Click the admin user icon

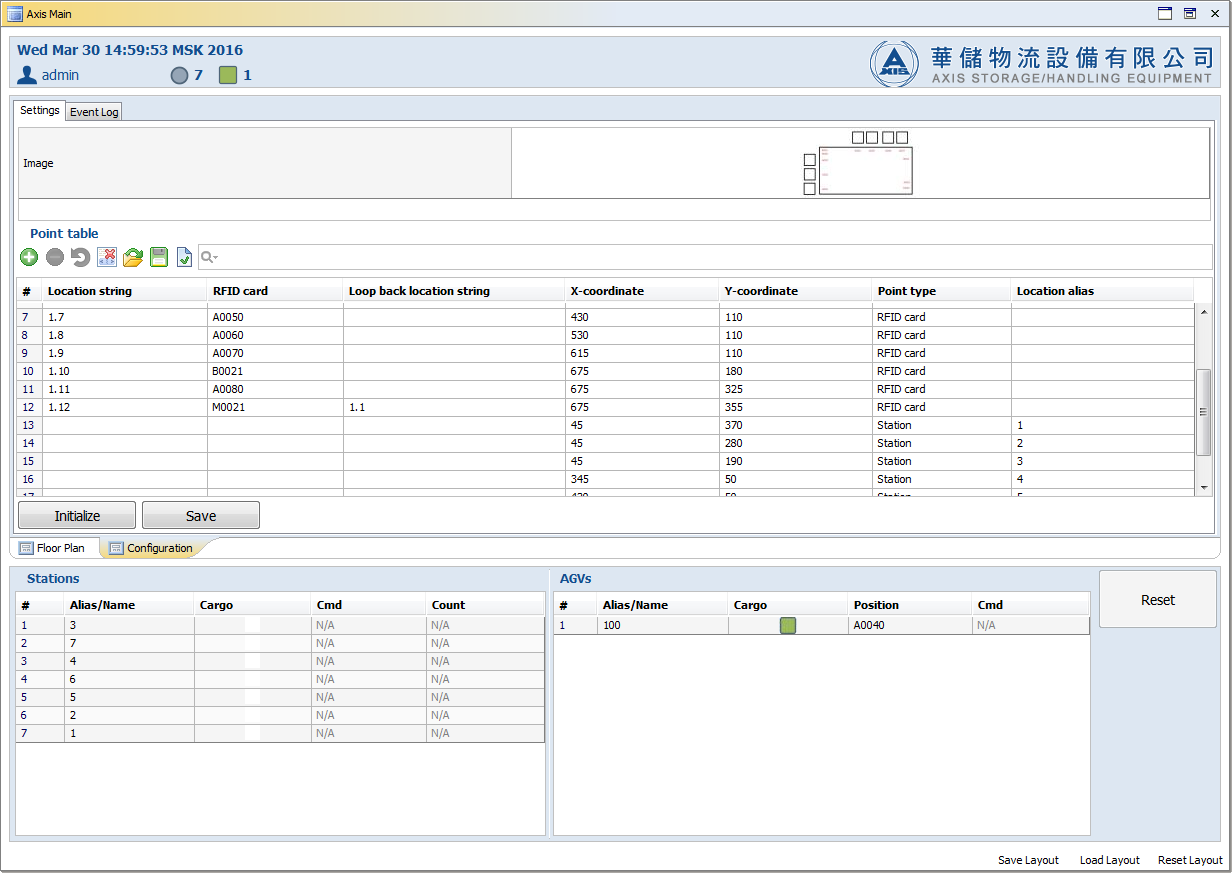tap(27, 75)
